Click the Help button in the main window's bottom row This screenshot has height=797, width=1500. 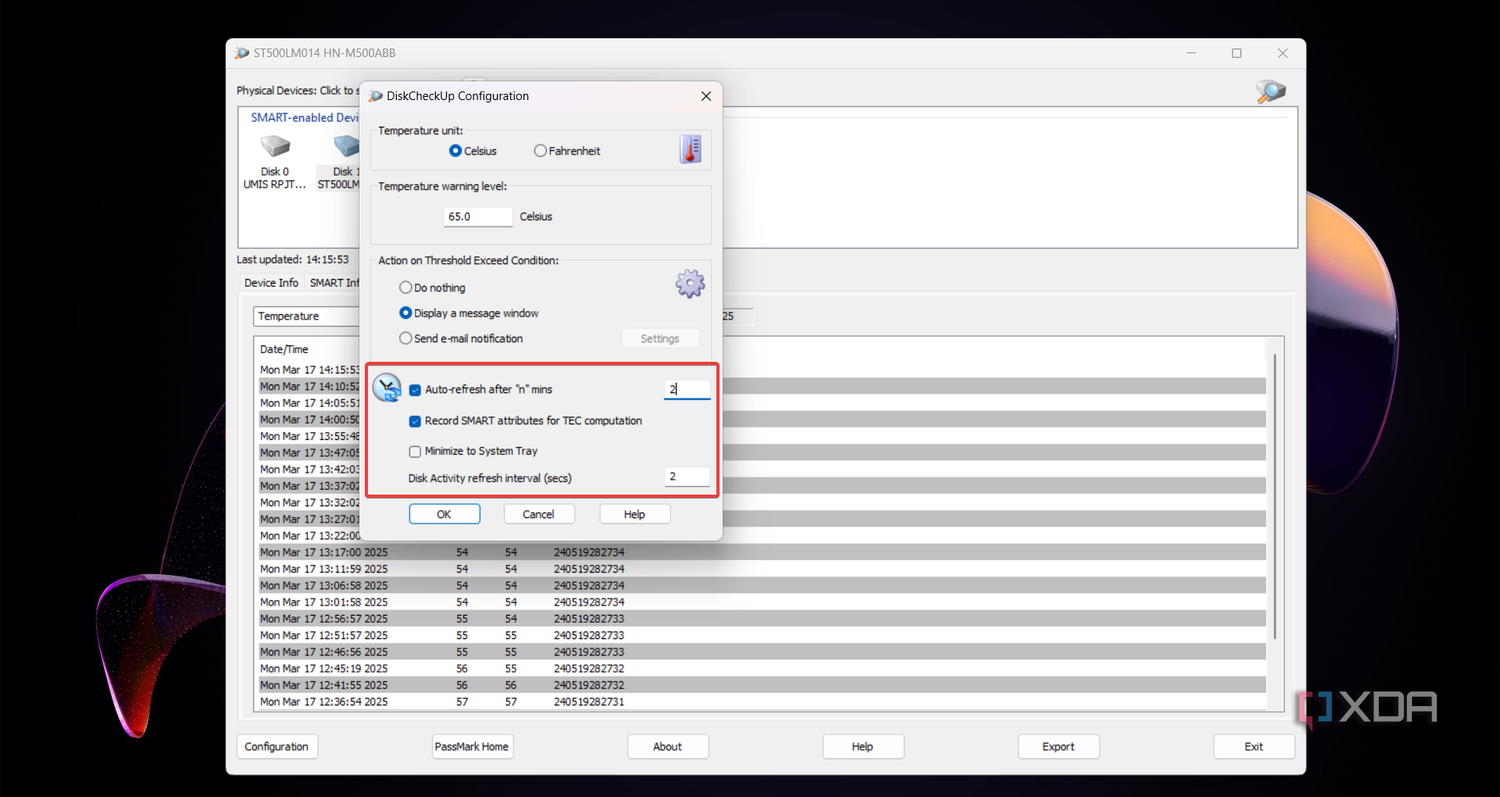pos(862,746)
